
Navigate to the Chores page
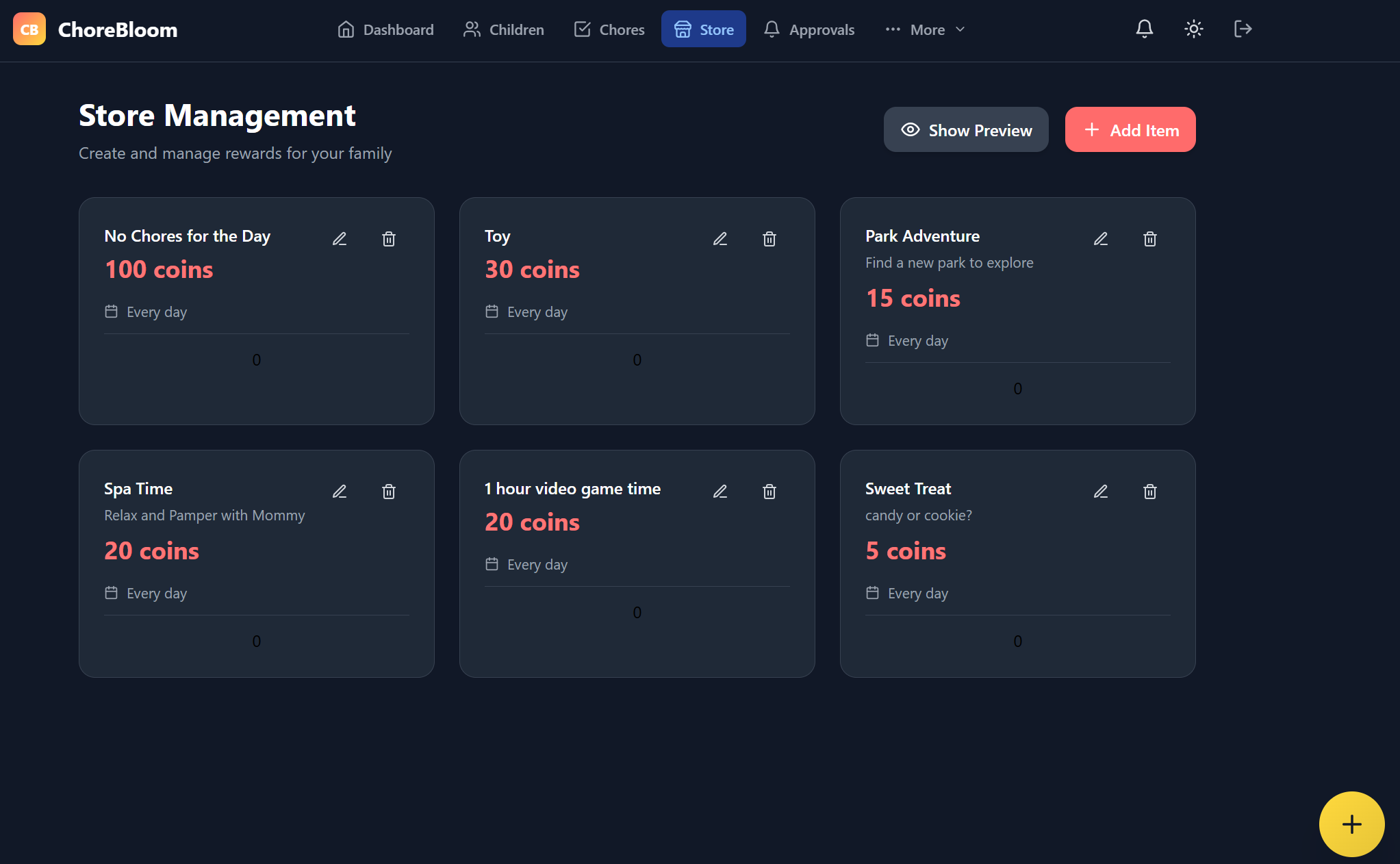click(609, 29)
